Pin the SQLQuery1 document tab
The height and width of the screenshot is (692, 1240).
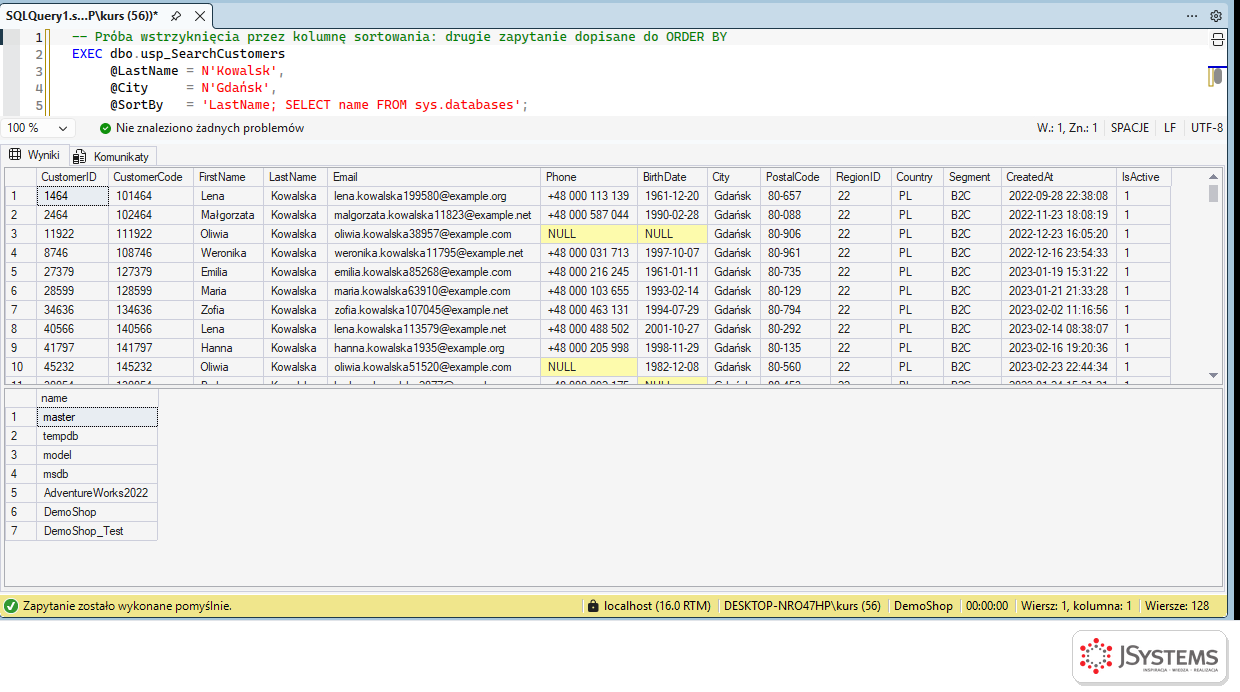[175, 16]
